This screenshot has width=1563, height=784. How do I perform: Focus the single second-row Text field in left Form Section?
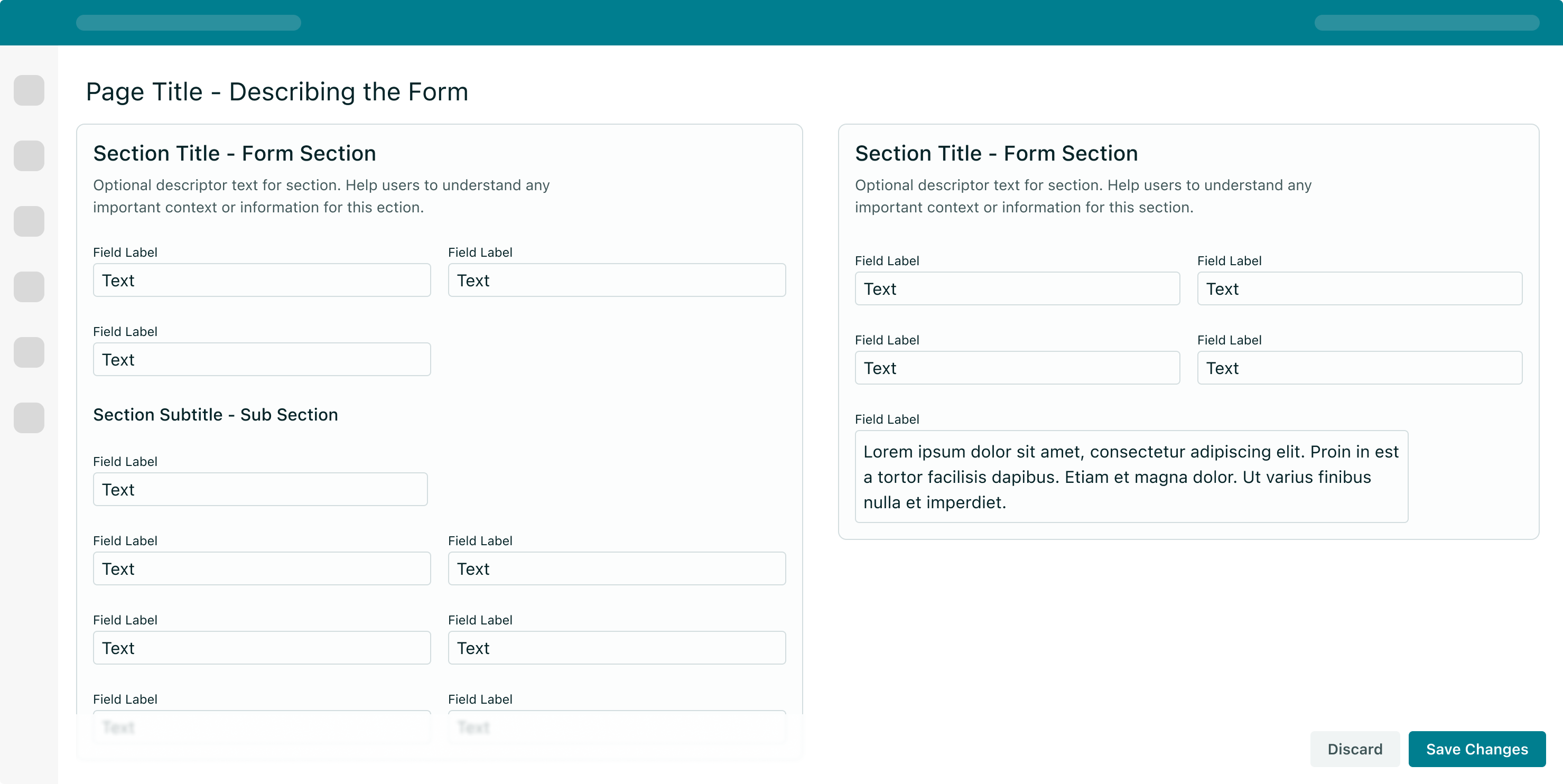(262, 359)
